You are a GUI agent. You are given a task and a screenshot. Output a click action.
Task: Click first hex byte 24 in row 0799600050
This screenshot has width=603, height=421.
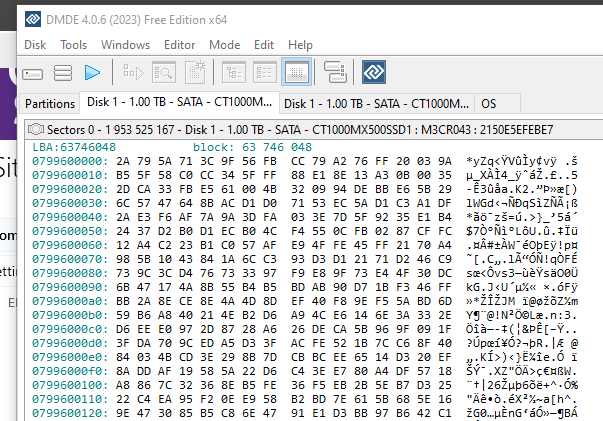coord(123,231)
